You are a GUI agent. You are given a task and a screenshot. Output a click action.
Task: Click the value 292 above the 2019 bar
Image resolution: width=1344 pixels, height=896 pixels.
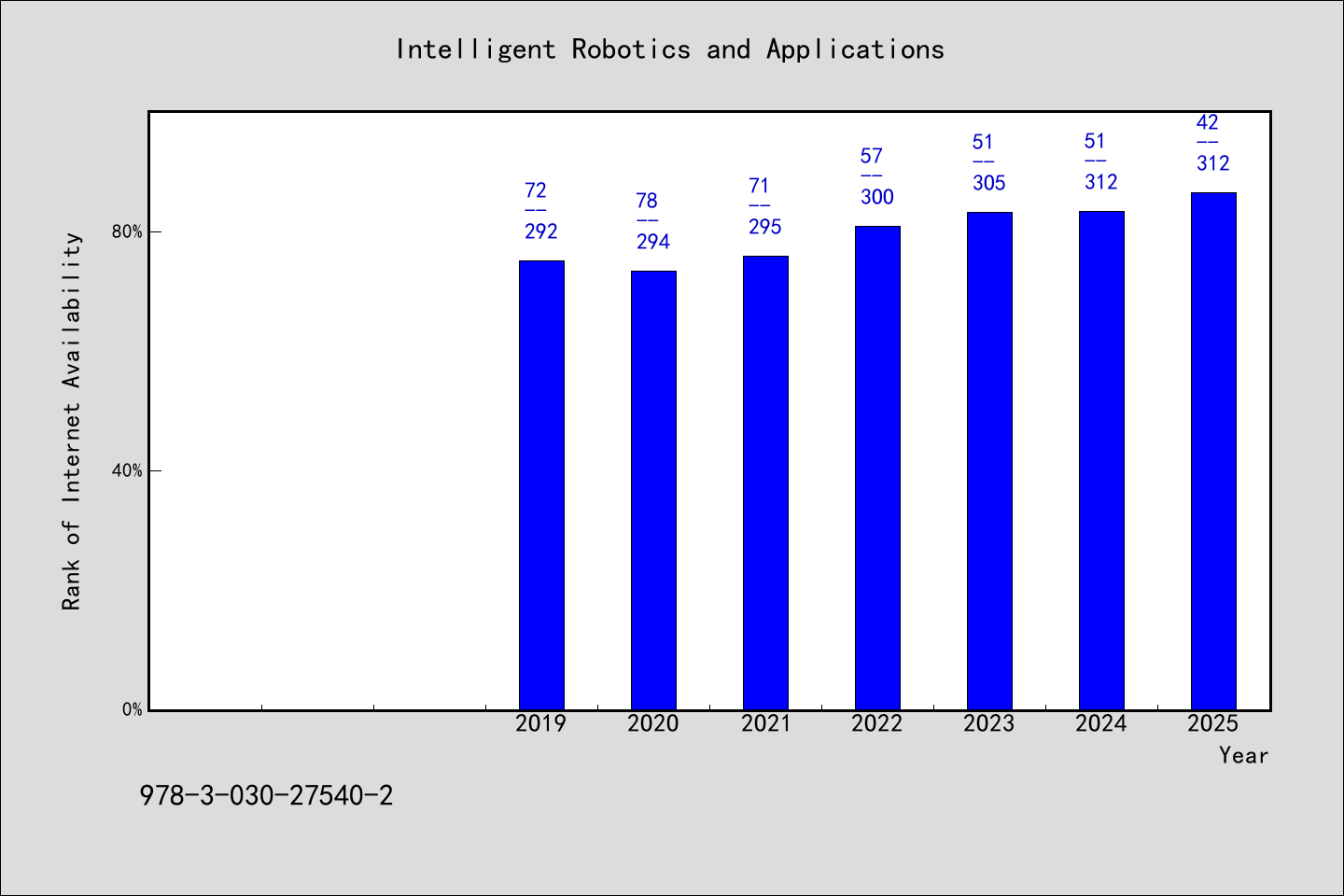(x=541, y=231)
